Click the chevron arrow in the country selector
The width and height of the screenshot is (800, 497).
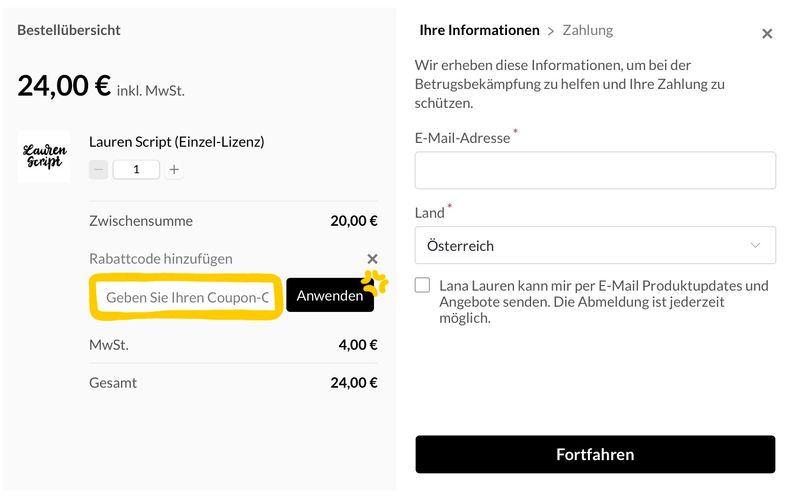pyautogui.click(x=755, y=245)
